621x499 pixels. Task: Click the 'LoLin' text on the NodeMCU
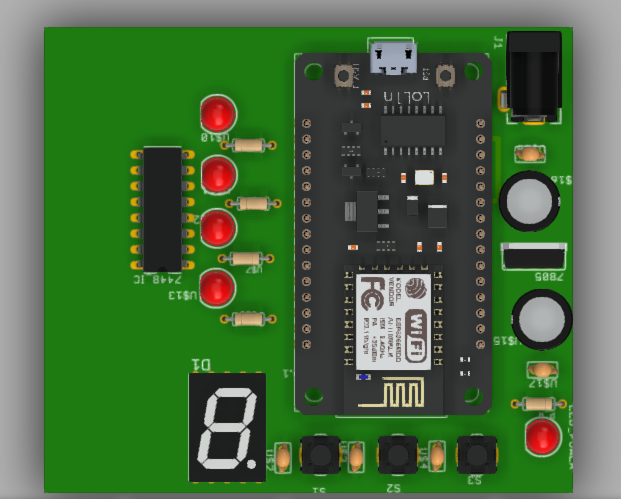406,97
